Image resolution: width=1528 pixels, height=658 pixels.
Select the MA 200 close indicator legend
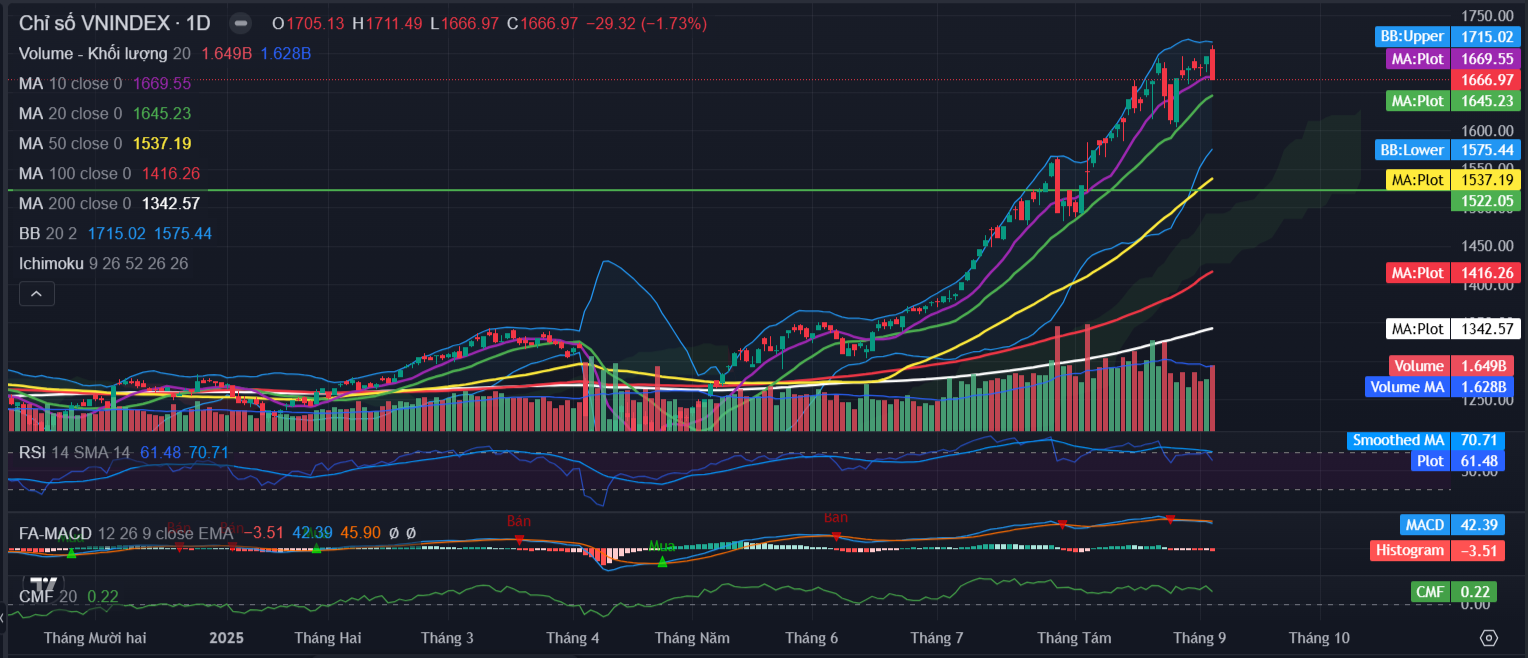coord(74,203)
